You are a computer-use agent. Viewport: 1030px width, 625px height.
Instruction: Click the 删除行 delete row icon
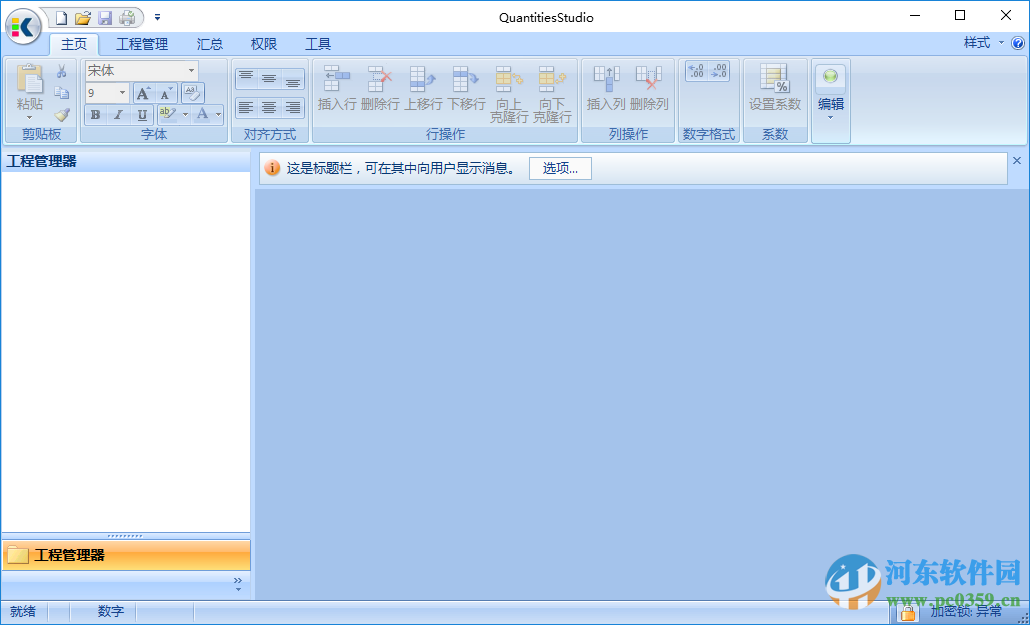[x=380, y=79]
